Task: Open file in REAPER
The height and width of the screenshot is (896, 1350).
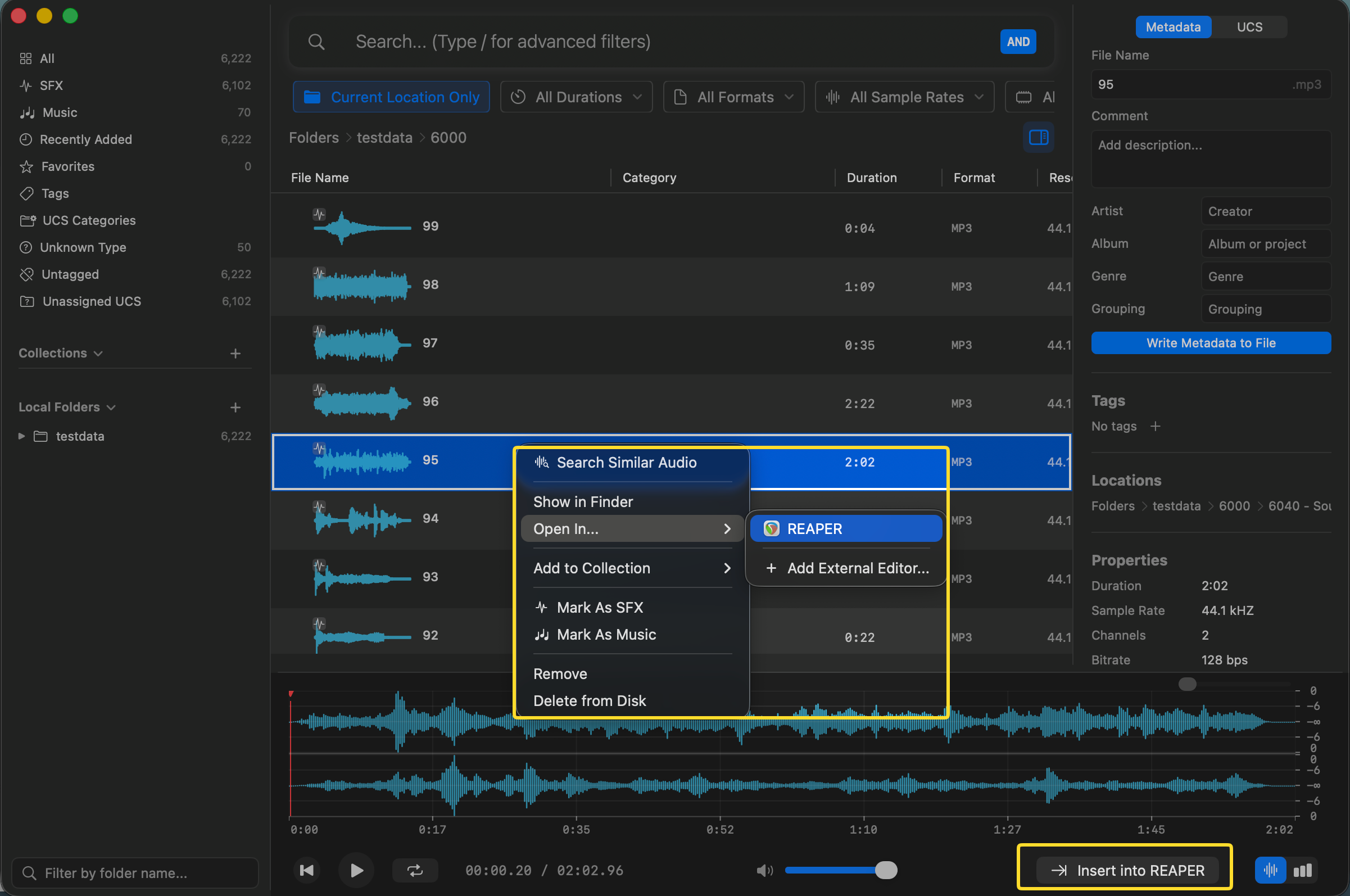Action: tap(845, 528)
